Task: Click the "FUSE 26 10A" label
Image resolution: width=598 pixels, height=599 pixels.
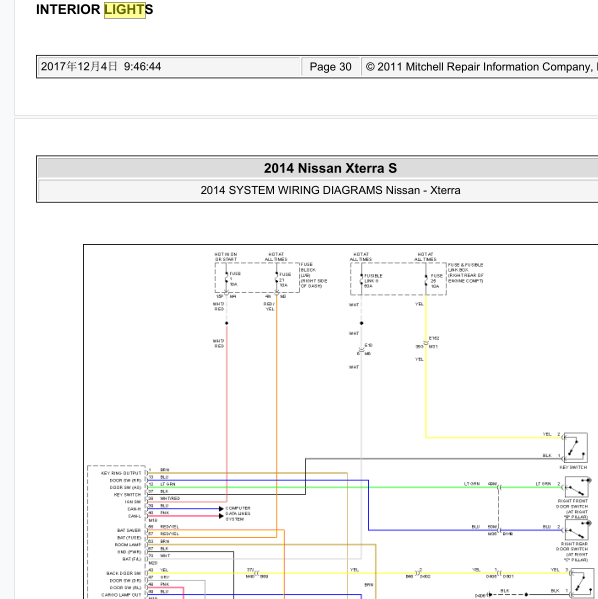Action: 436,281
